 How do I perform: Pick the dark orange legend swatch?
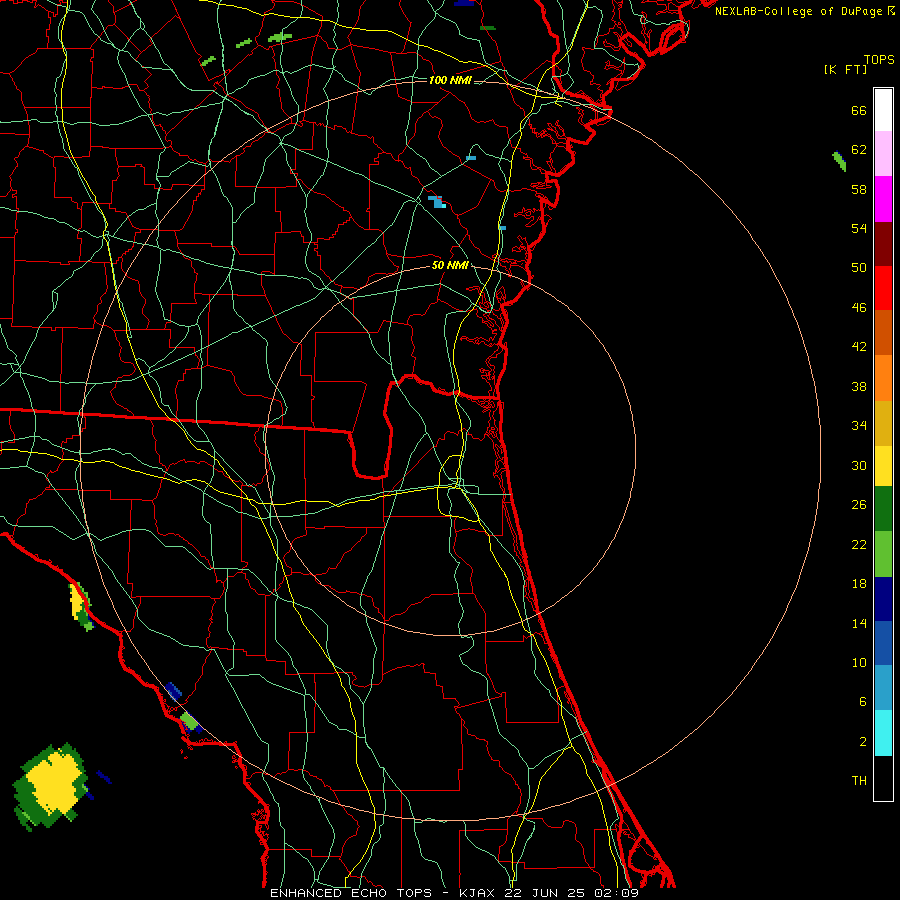point(883,333)
